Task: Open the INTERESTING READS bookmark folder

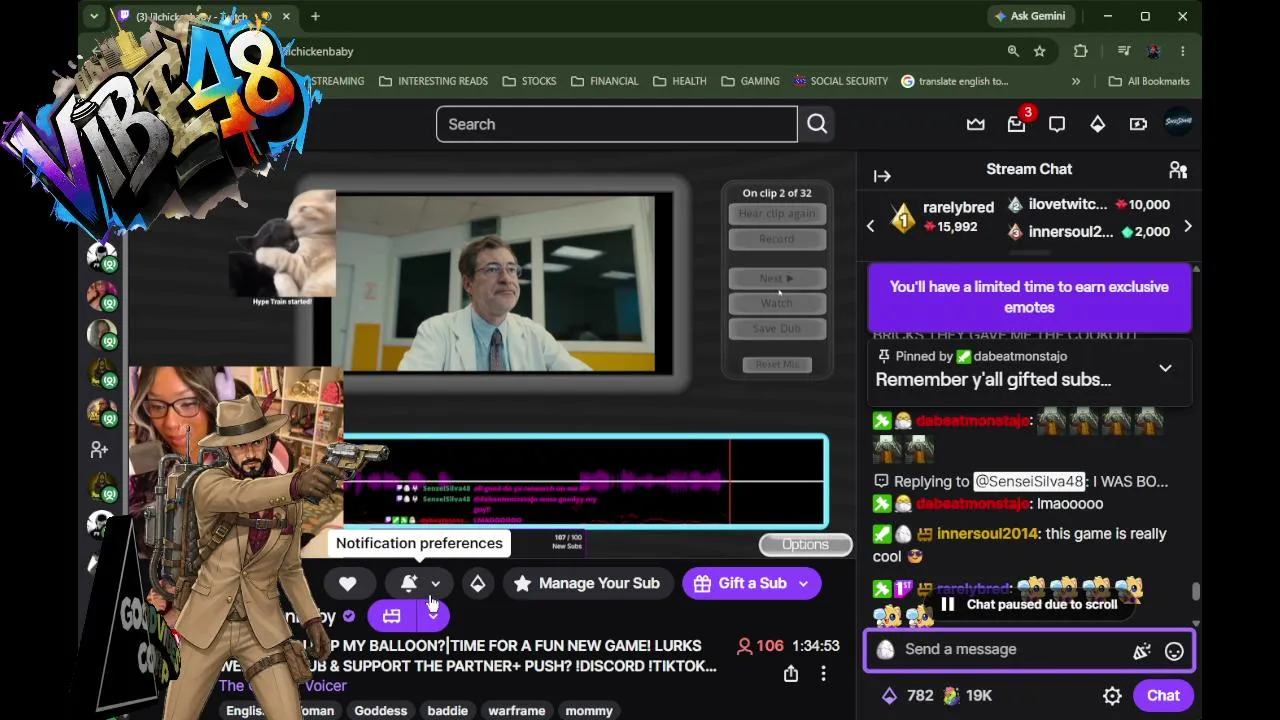Action: [x=433, y=81]
